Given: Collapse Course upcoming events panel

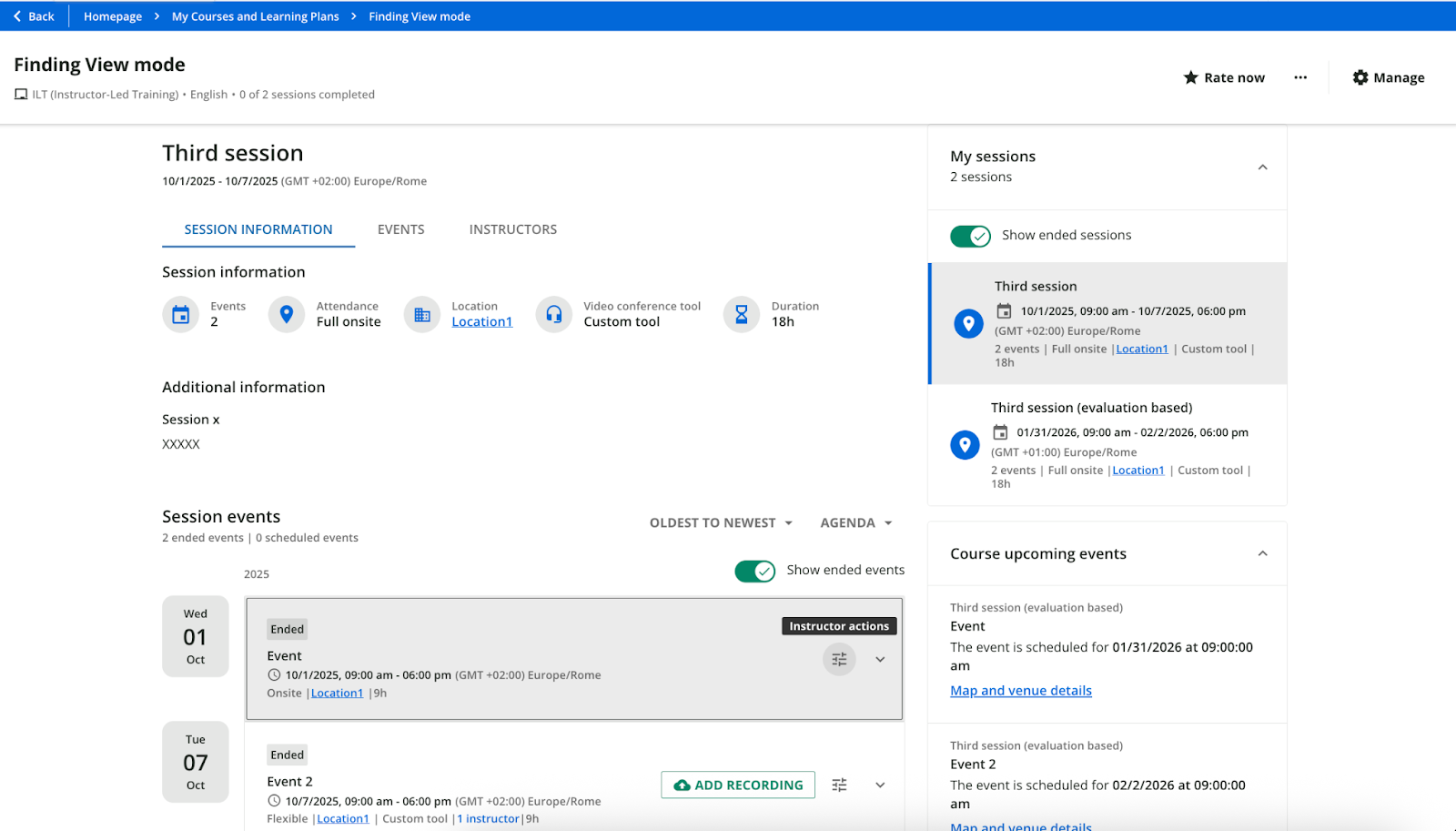Looking at the screenshot, I should [x=1262, y=554].
